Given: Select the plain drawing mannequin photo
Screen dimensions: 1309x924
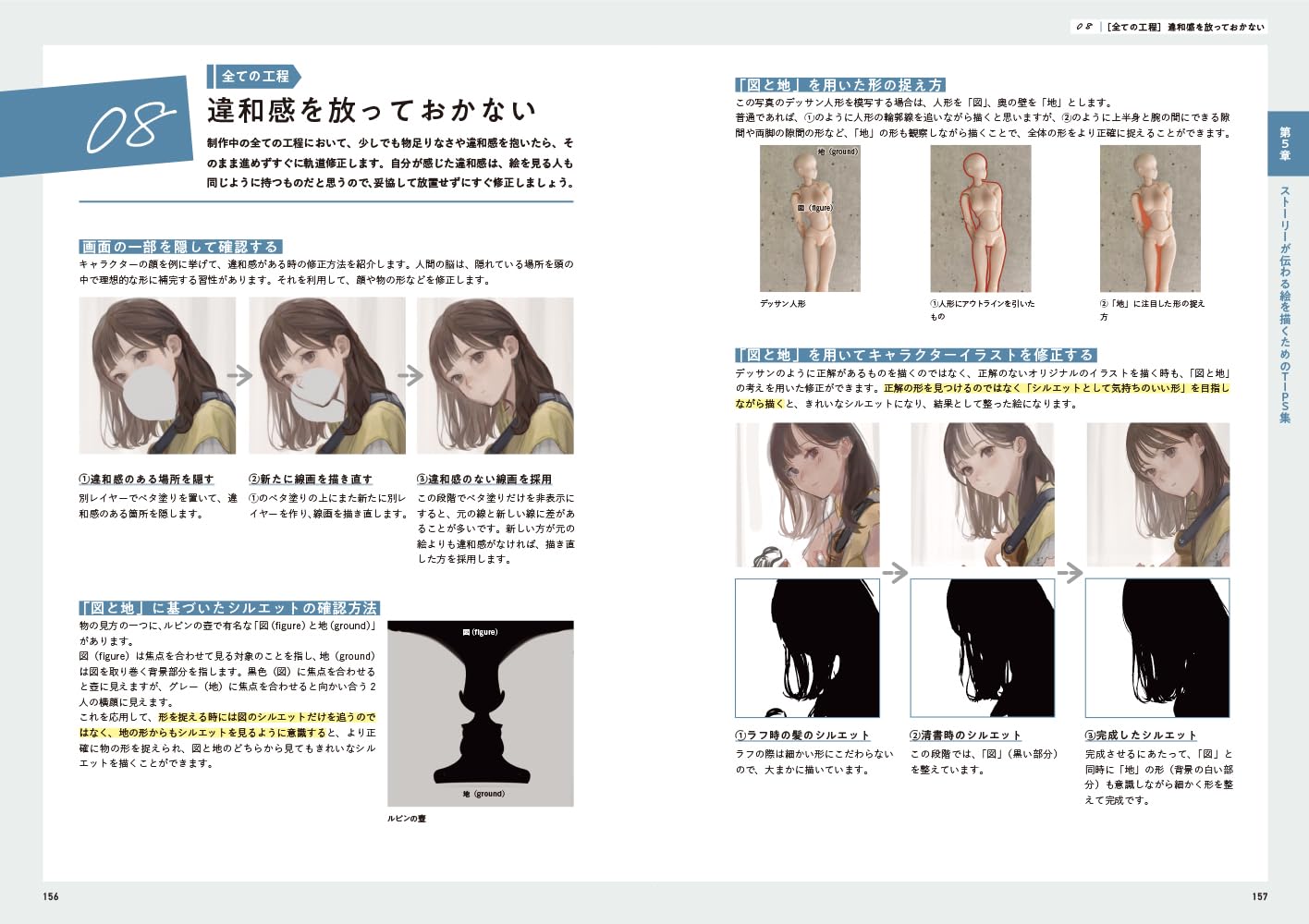Looking at the screenshot, I should 810,218.
